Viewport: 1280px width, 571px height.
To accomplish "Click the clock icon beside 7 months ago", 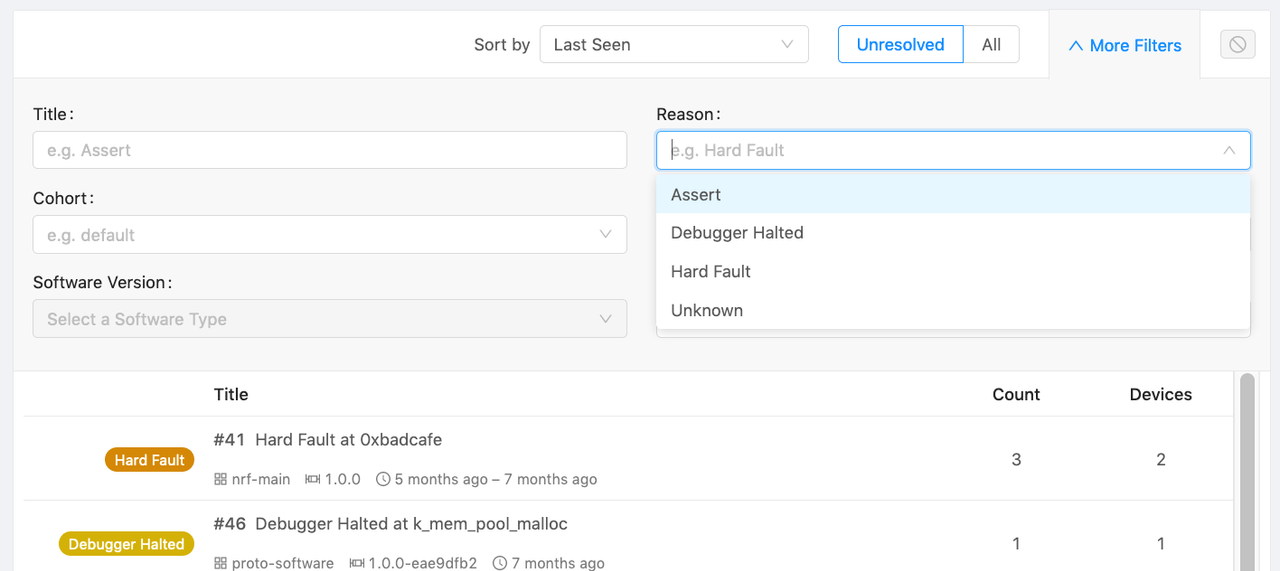I will point(500,563).
